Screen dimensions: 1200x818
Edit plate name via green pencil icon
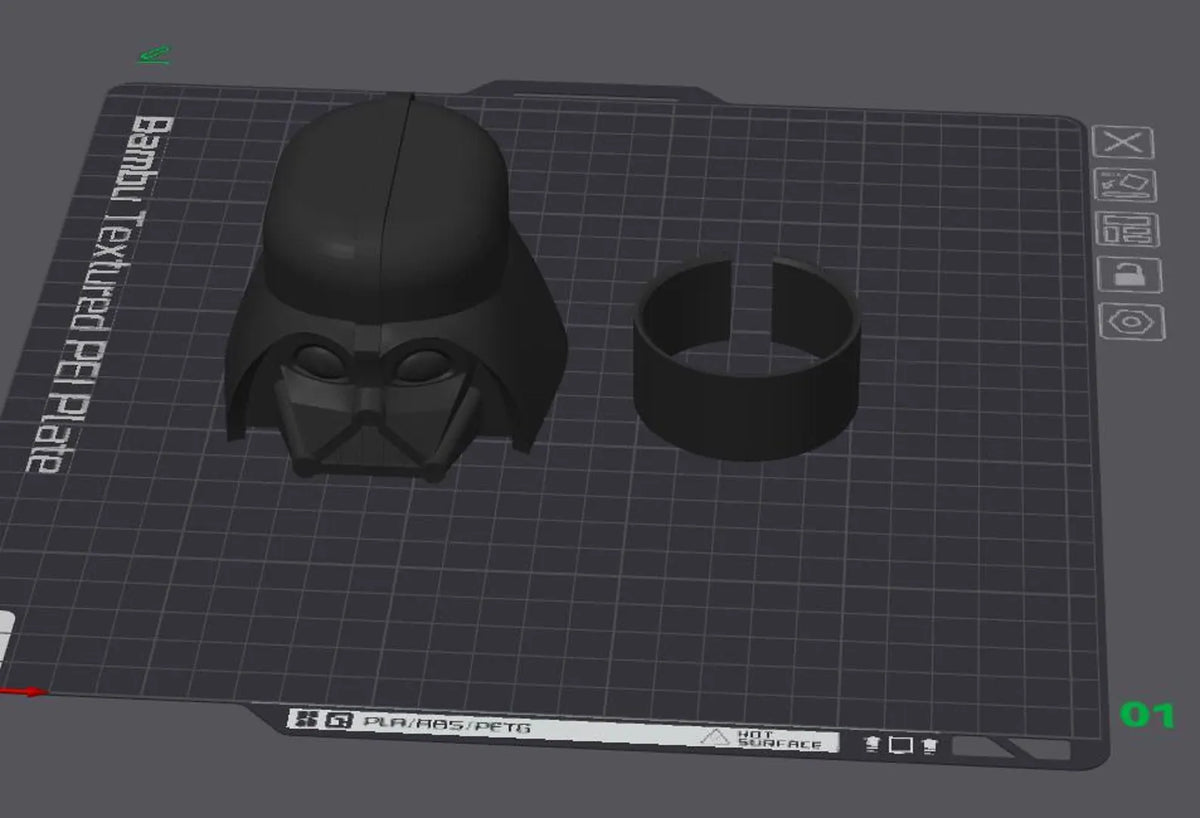(x=155, y=55)
